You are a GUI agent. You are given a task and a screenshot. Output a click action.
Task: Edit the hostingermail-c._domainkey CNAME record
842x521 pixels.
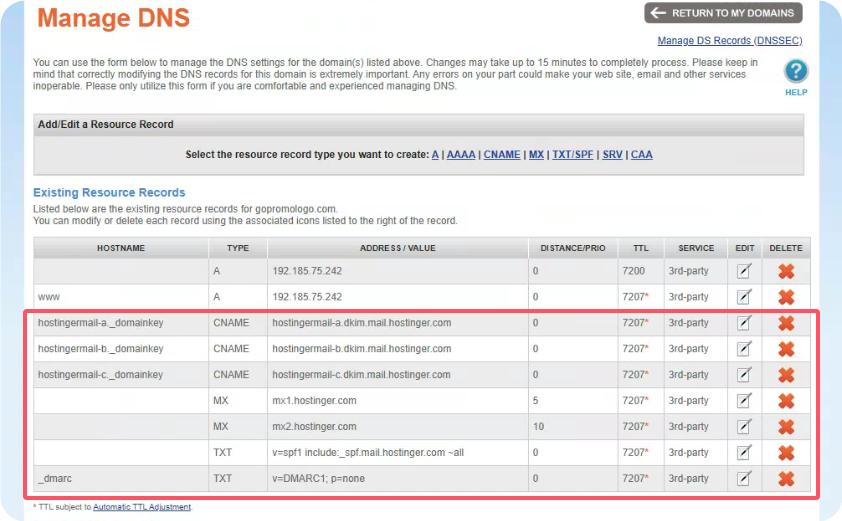(x=744, y=375)
